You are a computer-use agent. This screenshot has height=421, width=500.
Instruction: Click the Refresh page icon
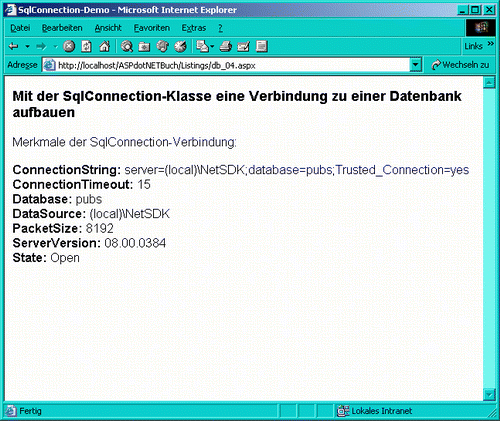click(x=87, y=46)
